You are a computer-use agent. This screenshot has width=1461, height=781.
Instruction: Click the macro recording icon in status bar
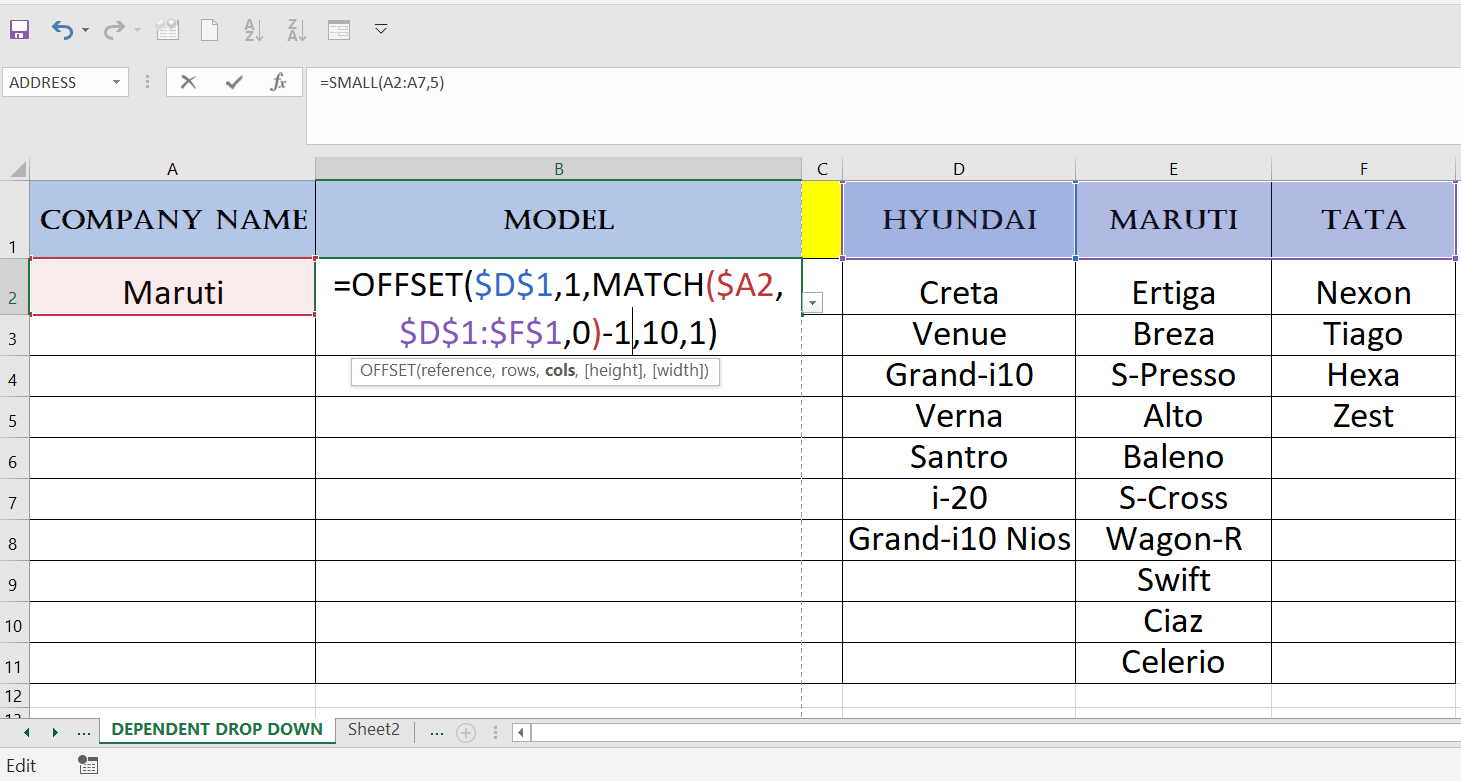88,765
